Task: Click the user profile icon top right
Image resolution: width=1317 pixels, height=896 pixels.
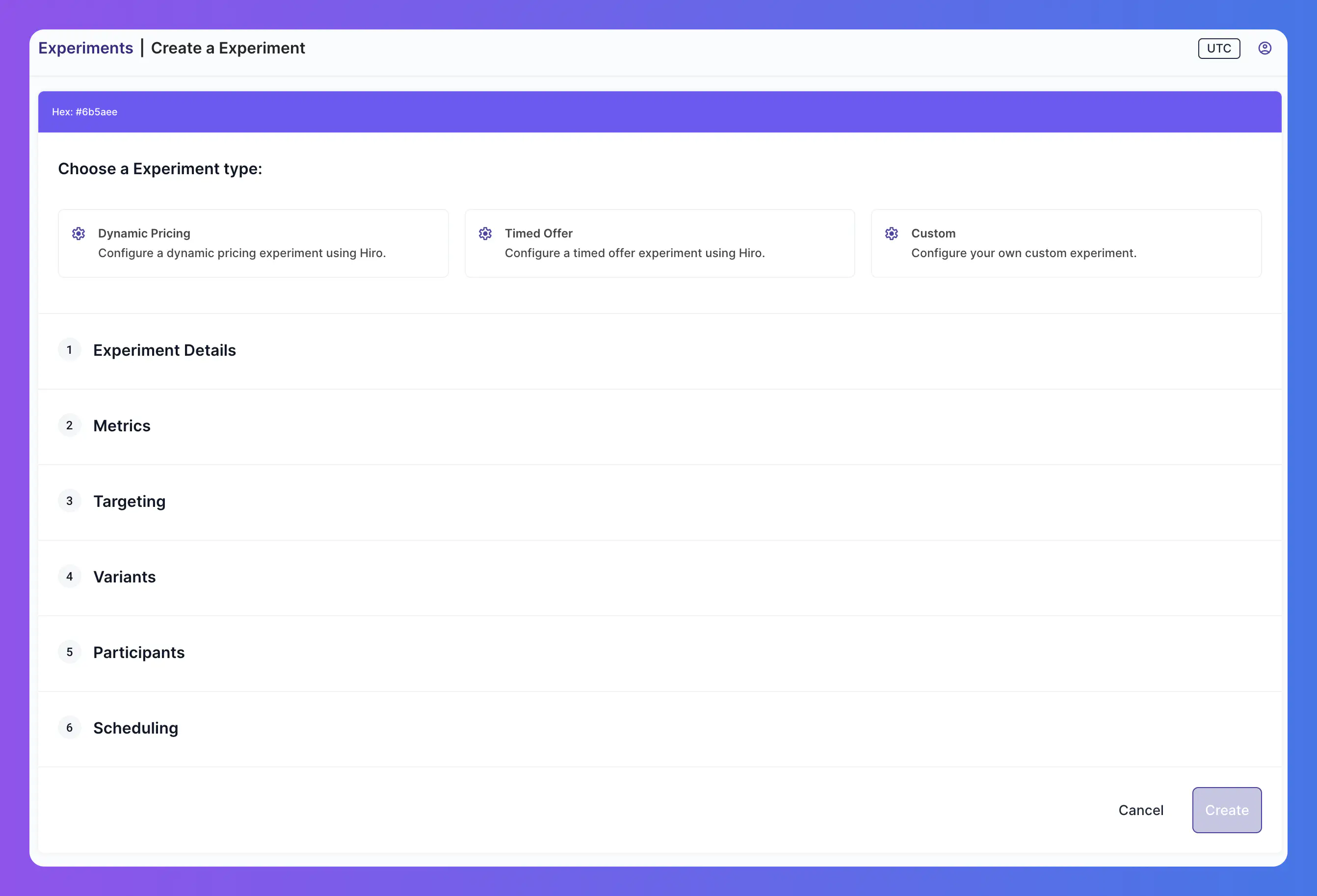Action: tap(1264, 48)
